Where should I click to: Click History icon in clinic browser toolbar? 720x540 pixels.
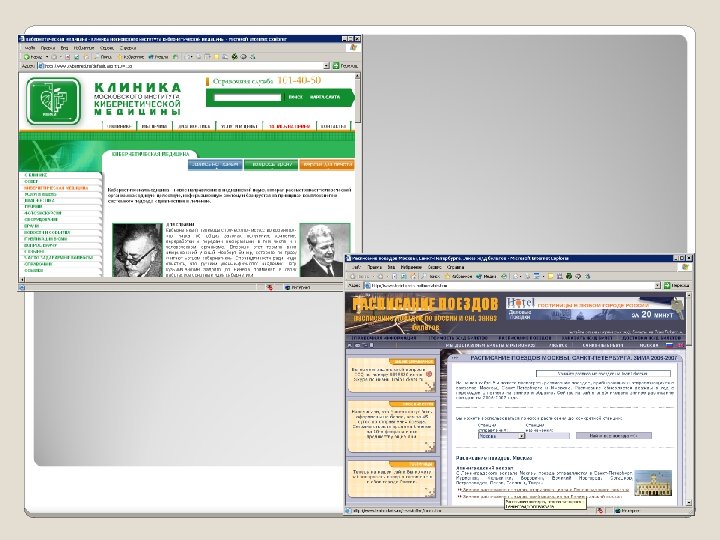point(175,57)
